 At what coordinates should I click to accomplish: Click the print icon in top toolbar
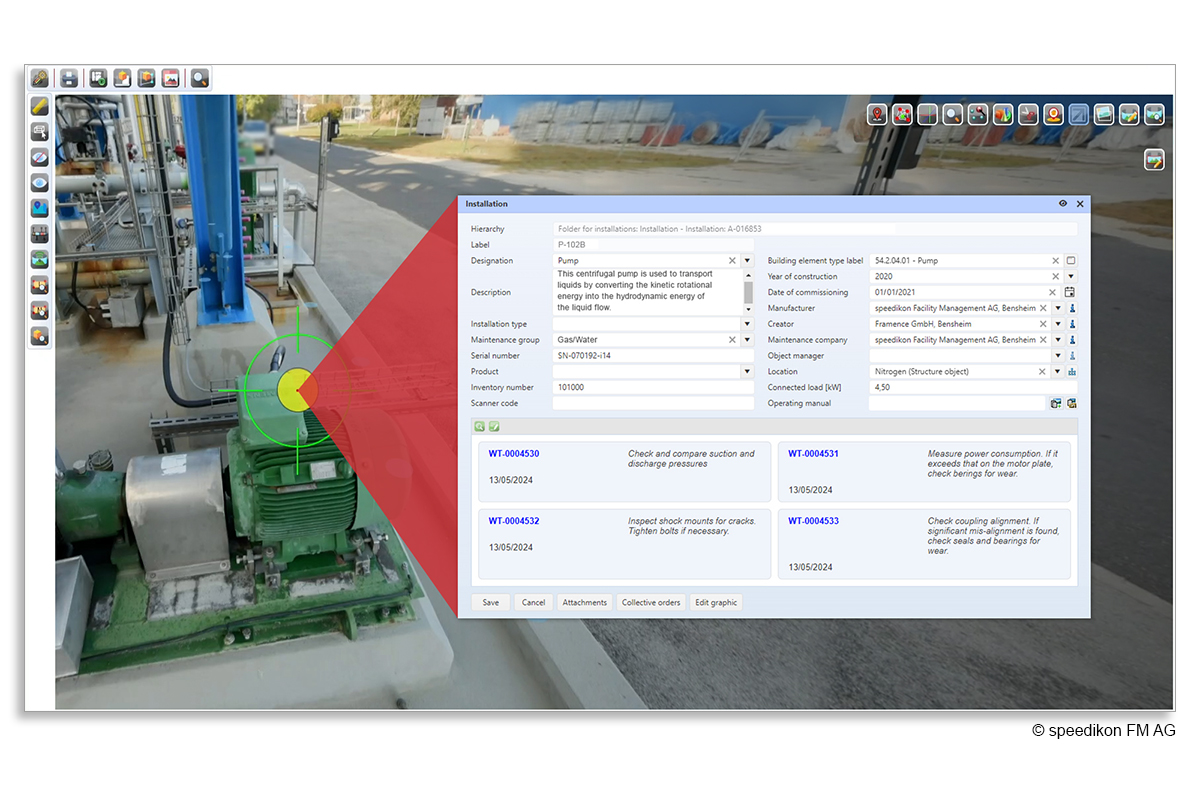click(69, 78)
